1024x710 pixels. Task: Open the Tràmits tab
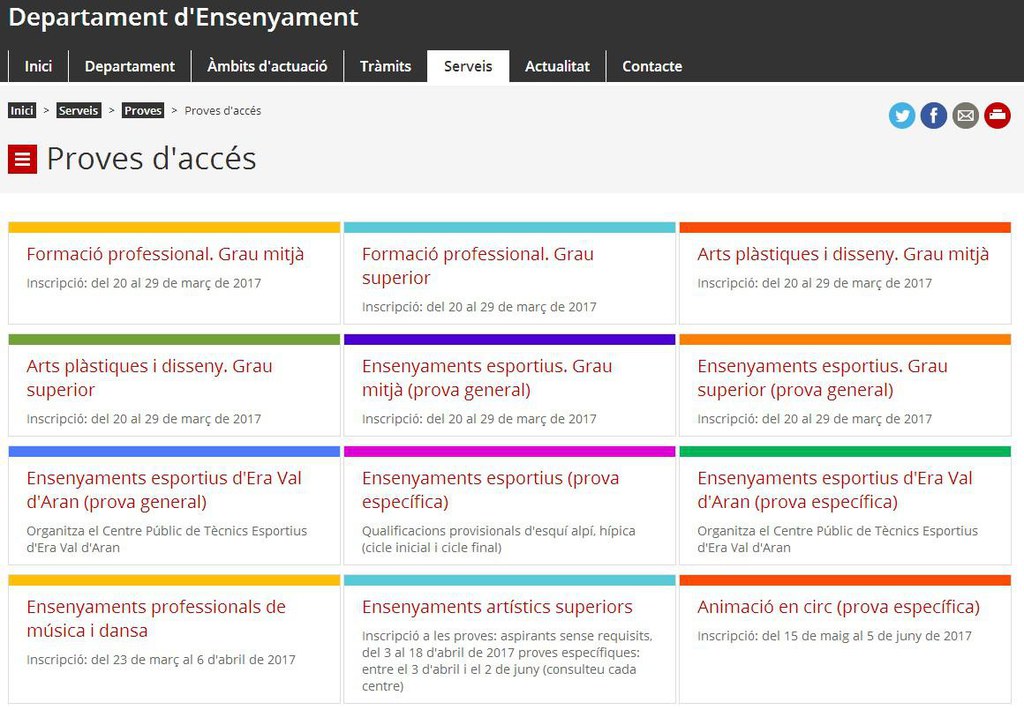pos(385,66)
